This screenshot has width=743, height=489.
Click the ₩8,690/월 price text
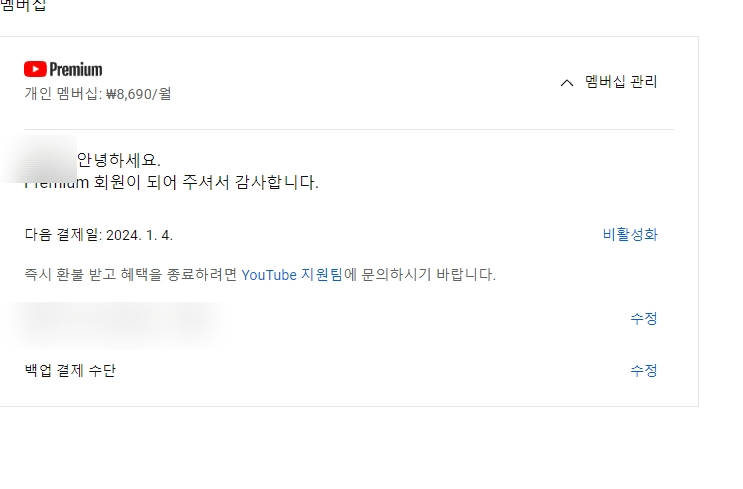(x=138, y=94)
